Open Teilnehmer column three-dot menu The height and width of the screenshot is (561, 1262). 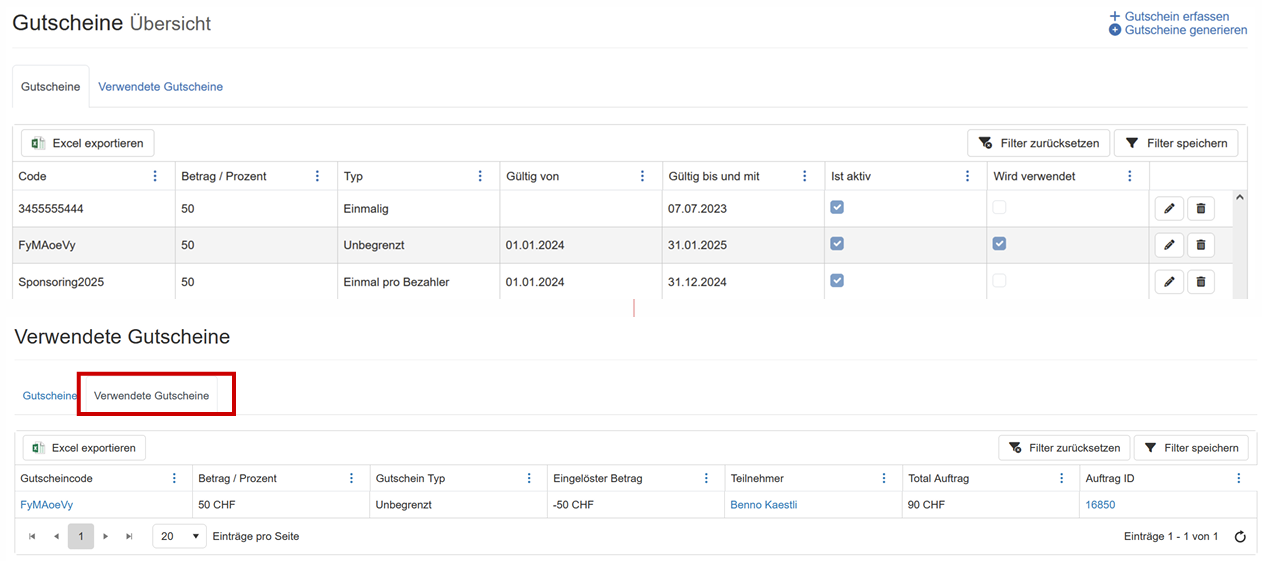884,479
